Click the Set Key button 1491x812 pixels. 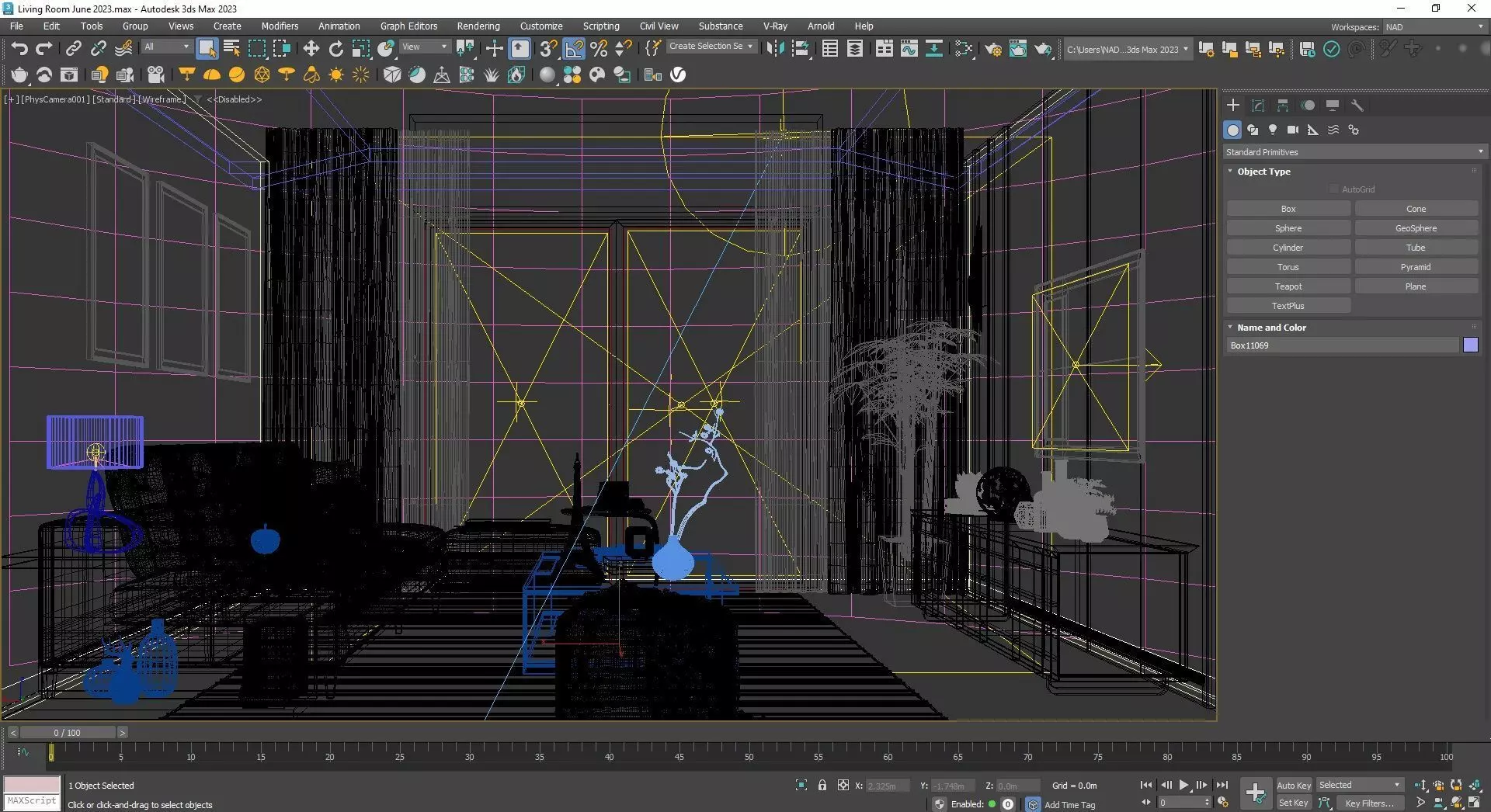pyautogui.click(x=1294, y=803)
